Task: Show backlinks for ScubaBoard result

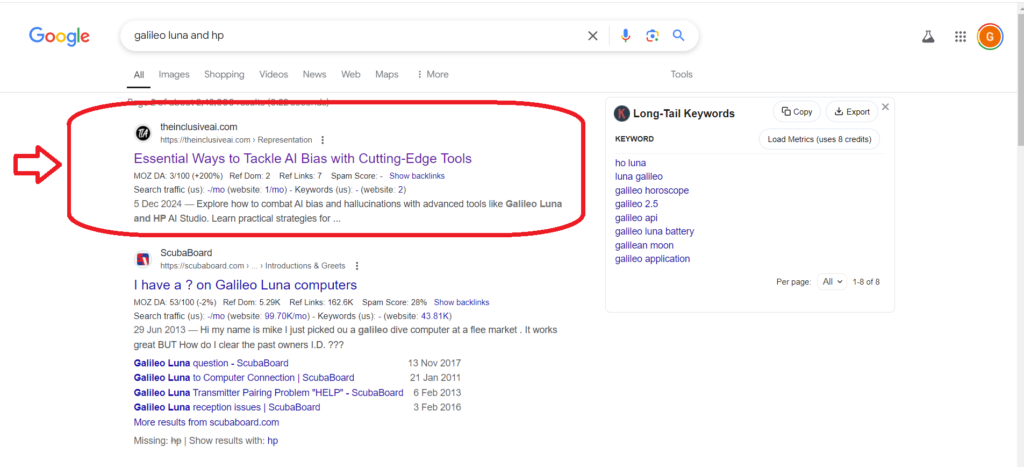Action: tap(462, 302)
